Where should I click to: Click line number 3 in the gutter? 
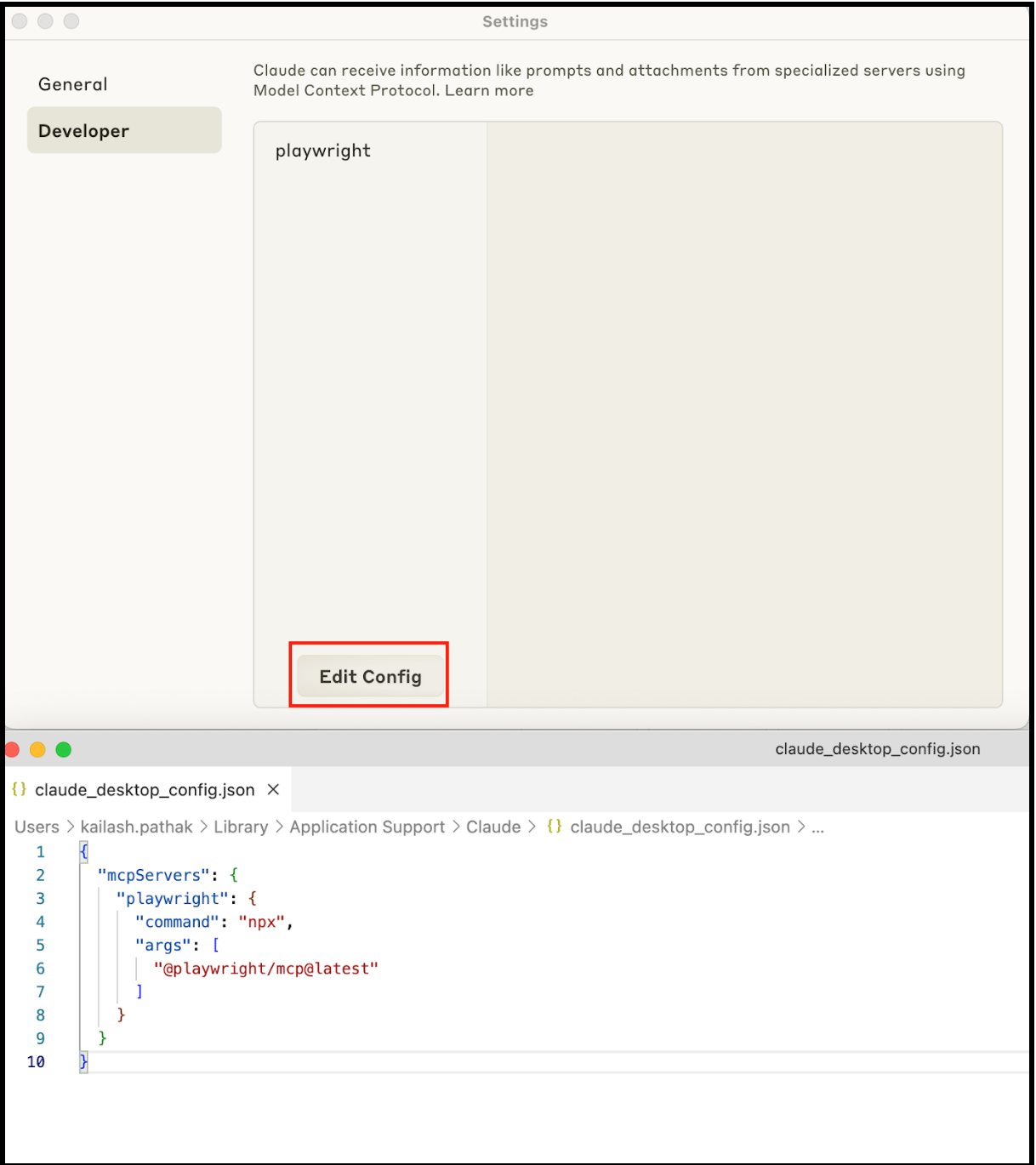tap(40, 899)
